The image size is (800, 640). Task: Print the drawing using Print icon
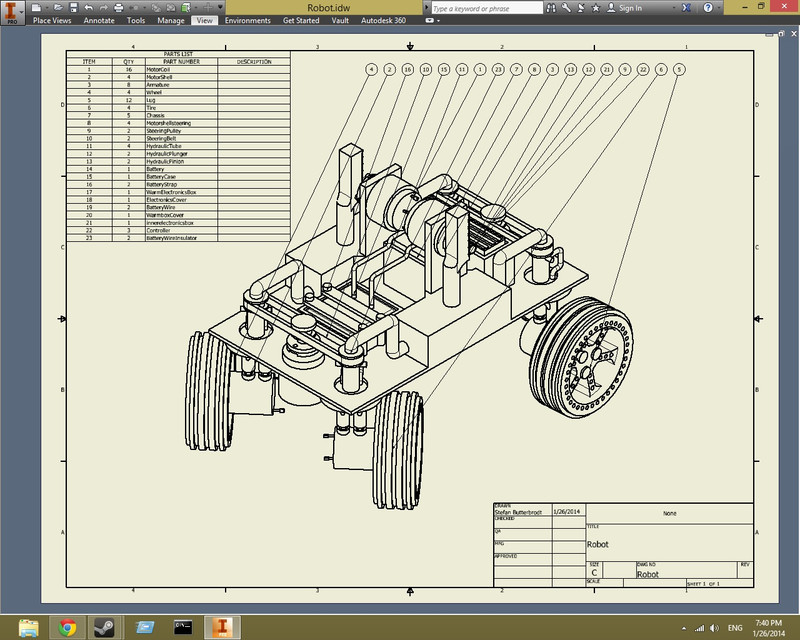click(118, 7)
